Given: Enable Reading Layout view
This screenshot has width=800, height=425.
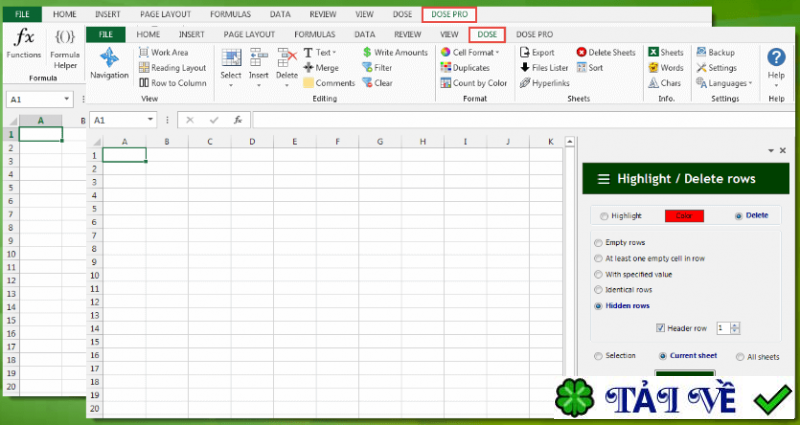Looking at the screenshot, I should click(172, 68).
